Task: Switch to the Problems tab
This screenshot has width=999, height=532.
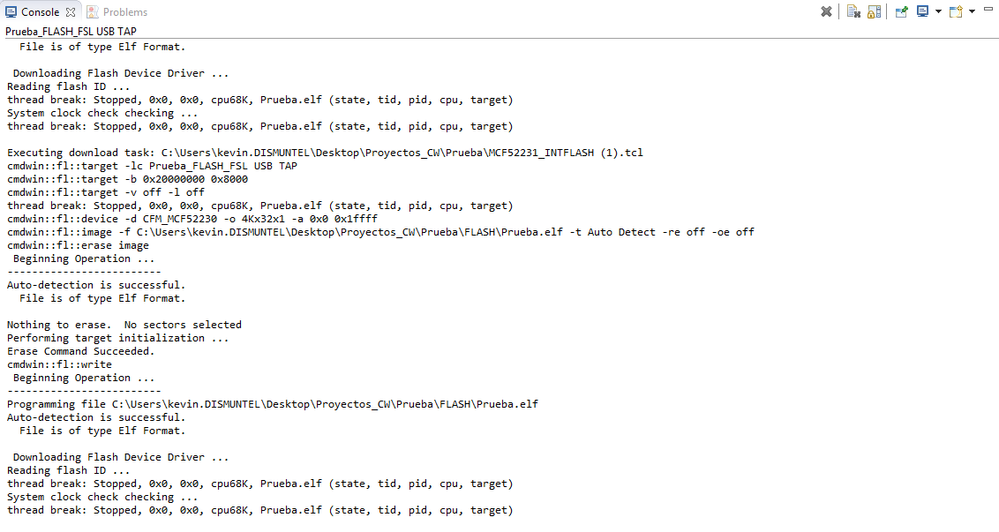Action: coord(124,12)
